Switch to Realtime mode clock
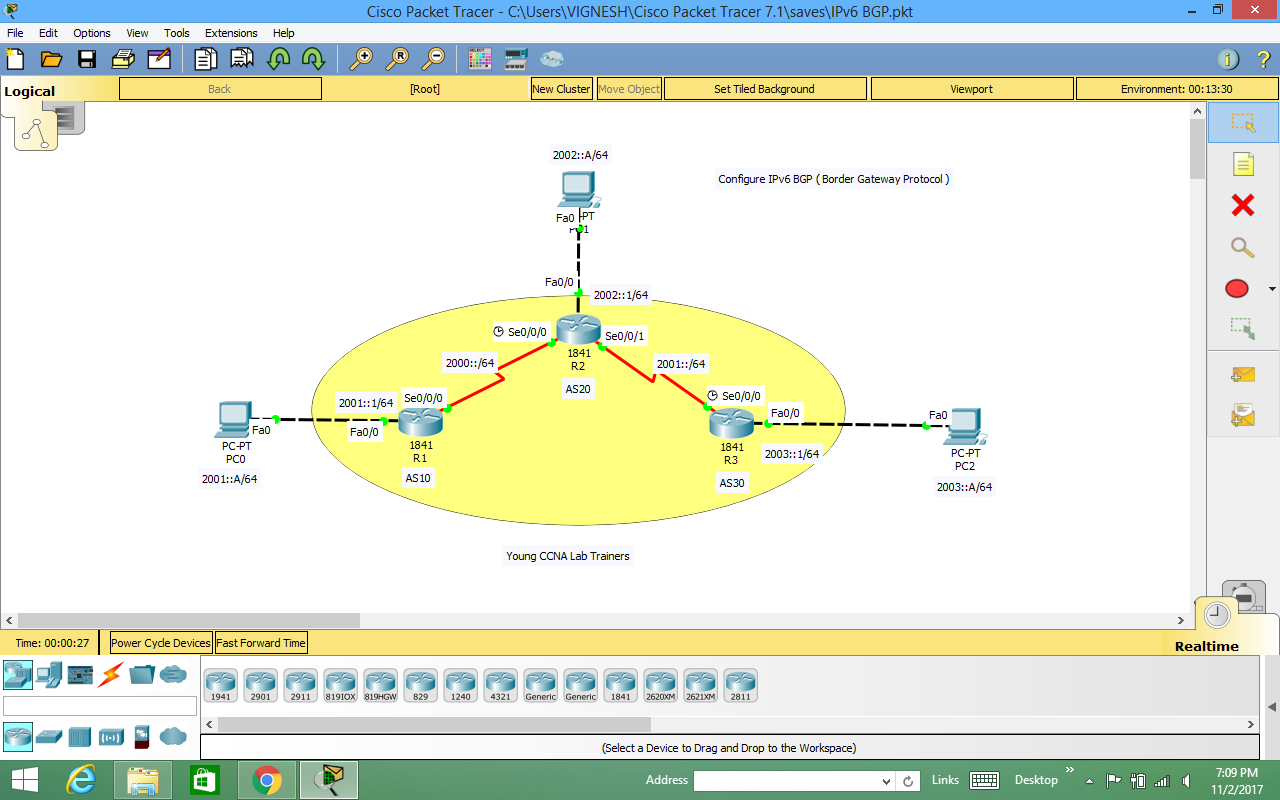The height and width of the screenshot is (800, 1280). pos(1216,614)
